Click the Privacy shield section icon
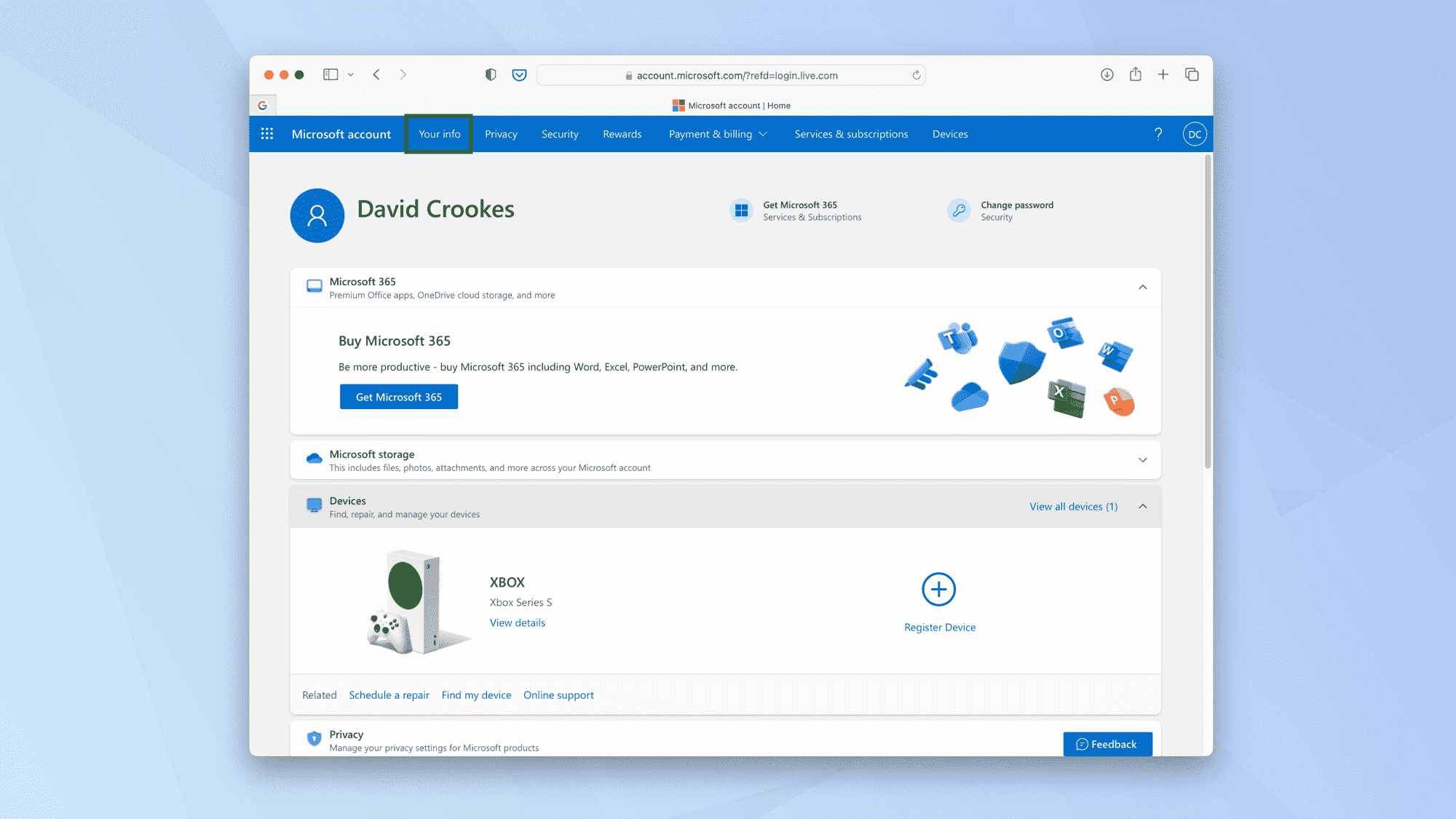Image resolution: width=1456 pixels, height=819 pixels. click(314, 738)
